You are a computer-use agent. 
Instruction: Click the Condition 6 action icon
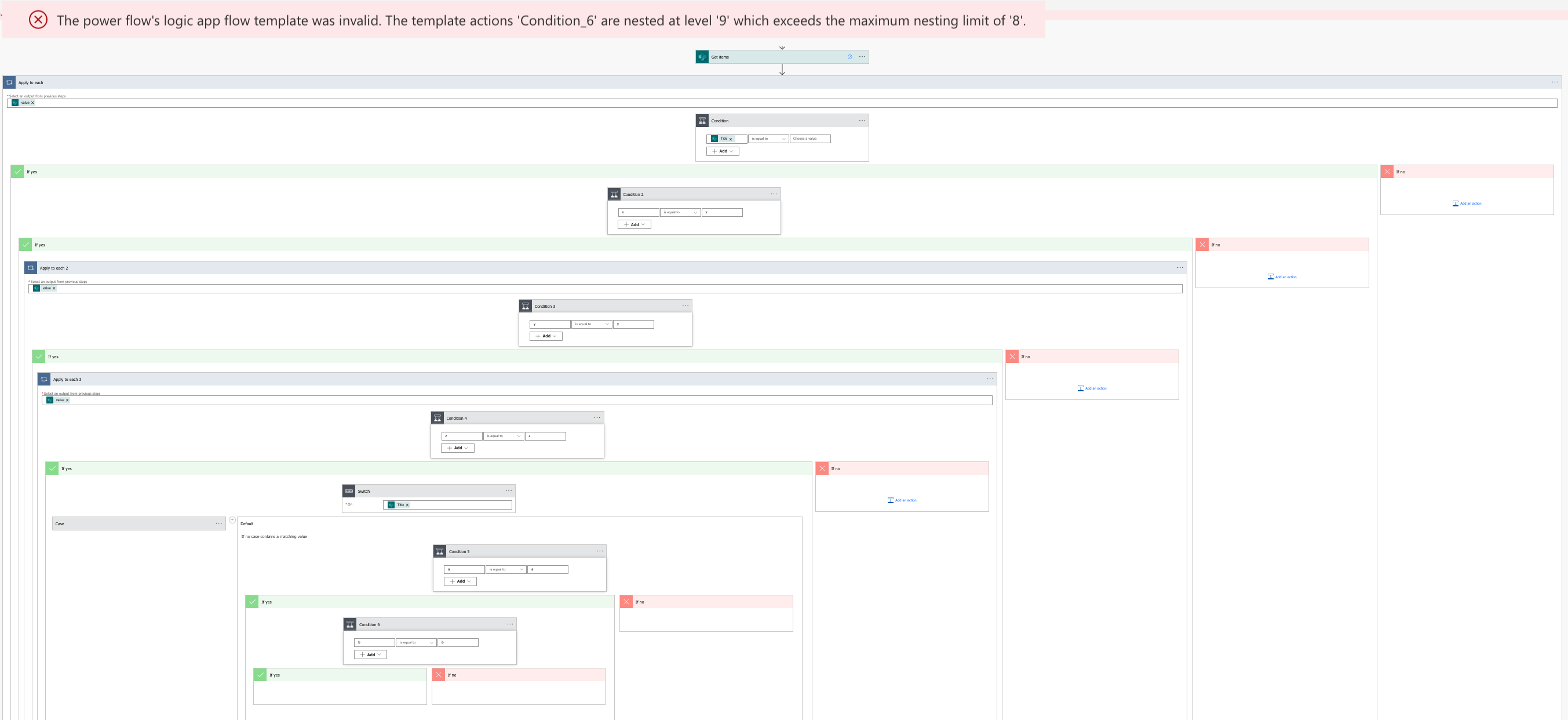[349, 624]
